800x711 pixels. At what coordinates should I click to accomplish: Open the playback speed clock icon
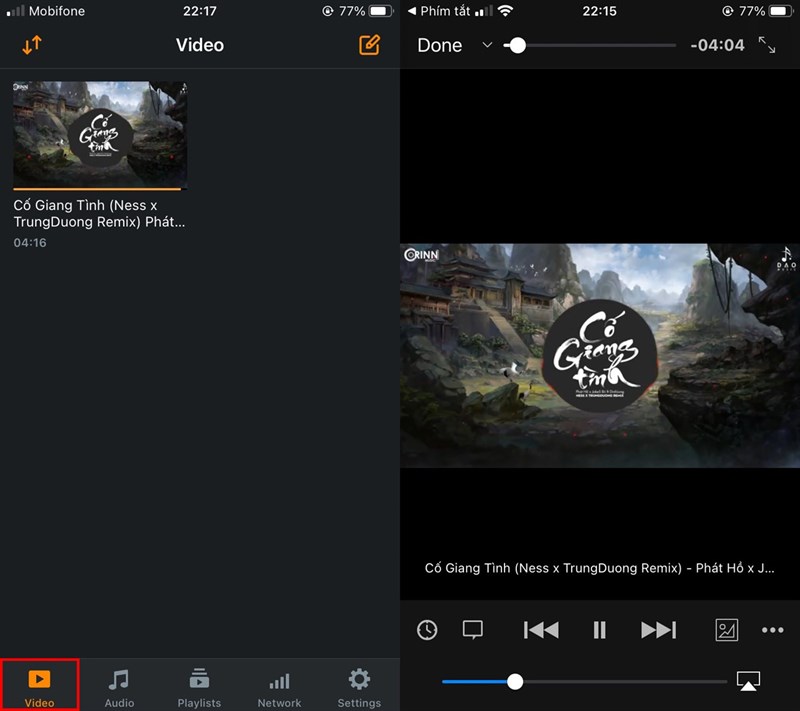(x=427, y=630)
